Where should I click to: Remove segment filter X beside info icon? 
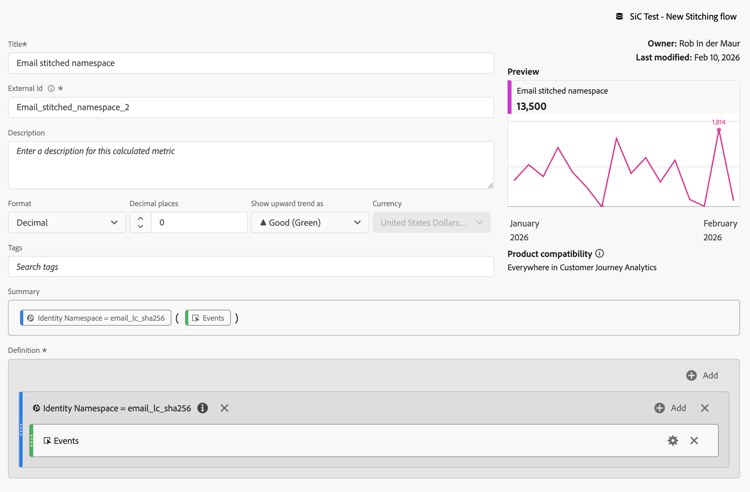click(224, 408)
